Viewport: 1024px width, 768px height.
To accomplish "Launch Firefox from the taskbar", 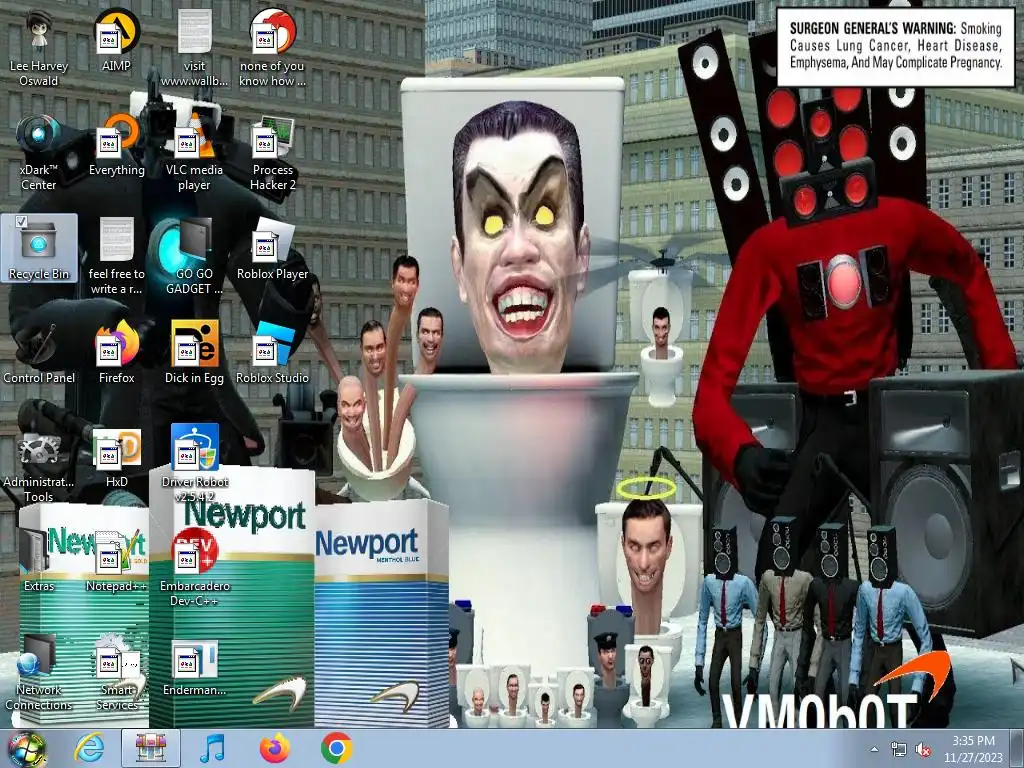I will [274, 748].
